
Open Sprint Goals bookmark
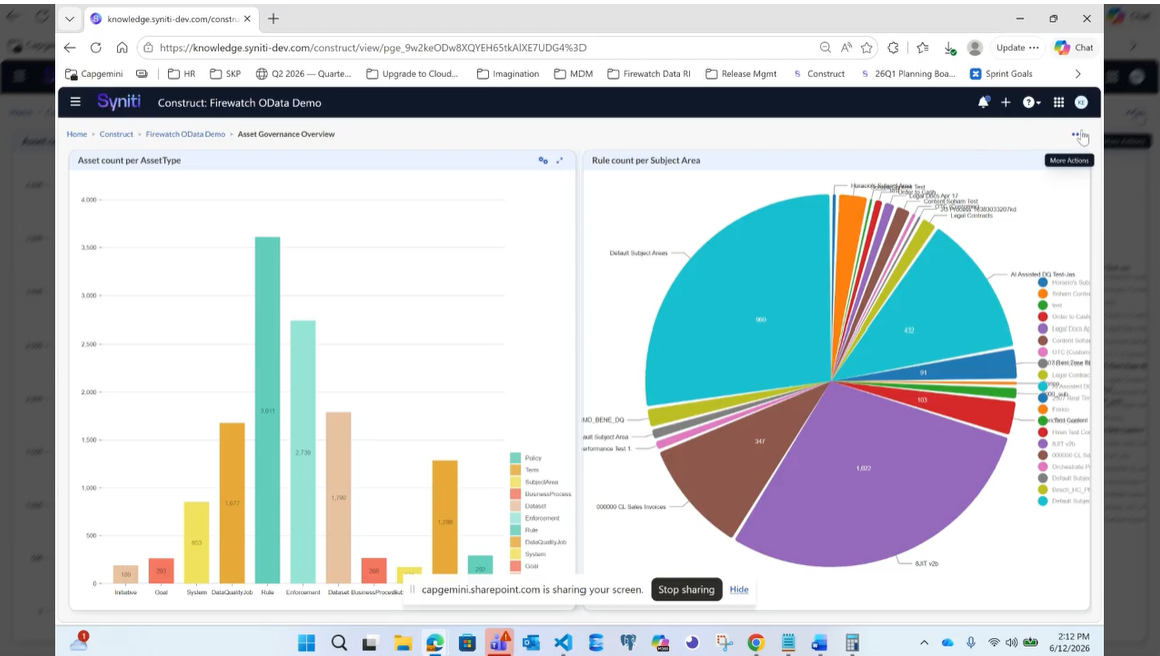tap(1001, 74)
